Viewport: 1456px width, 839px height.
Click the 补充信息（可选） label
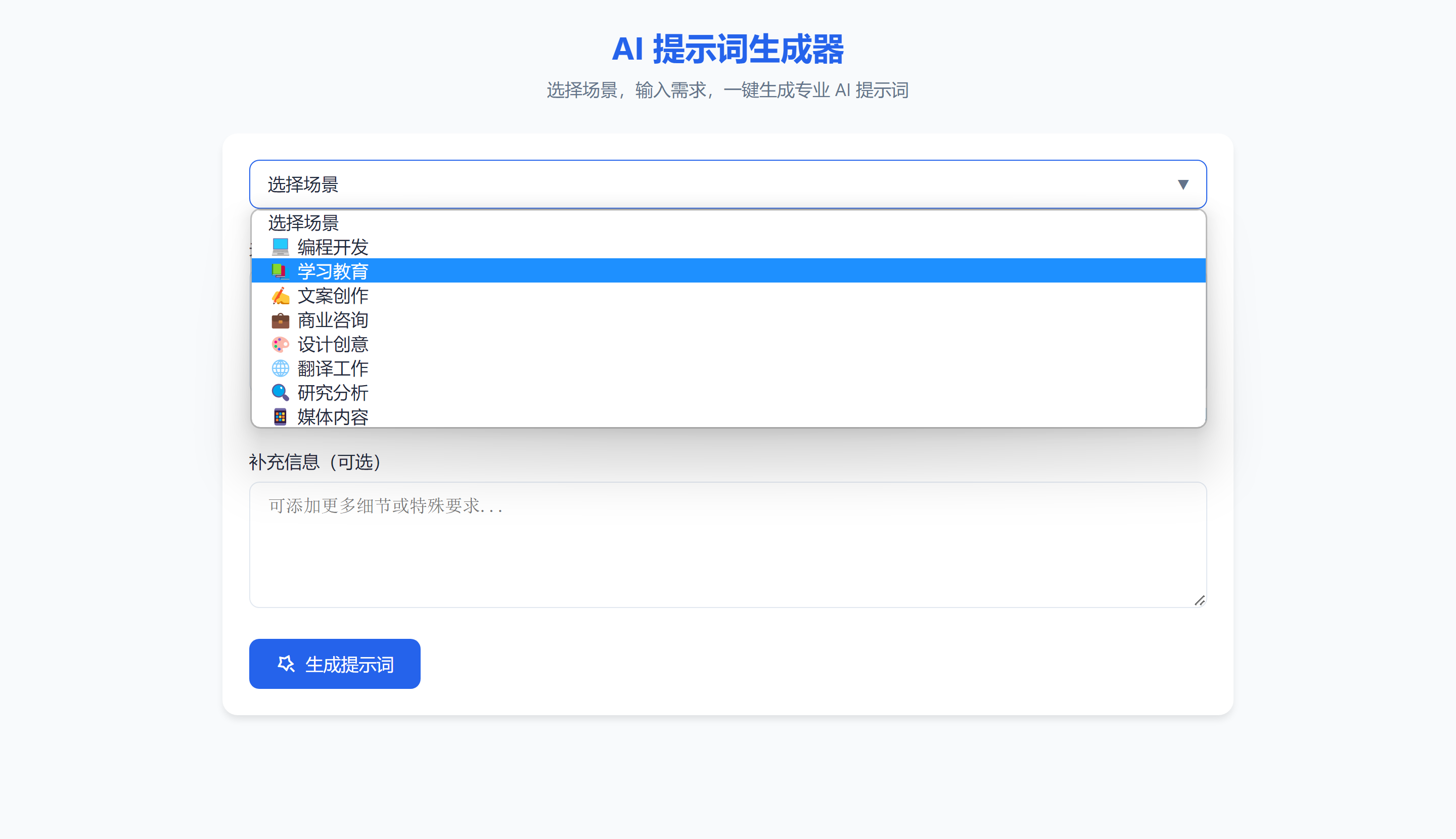315,461
